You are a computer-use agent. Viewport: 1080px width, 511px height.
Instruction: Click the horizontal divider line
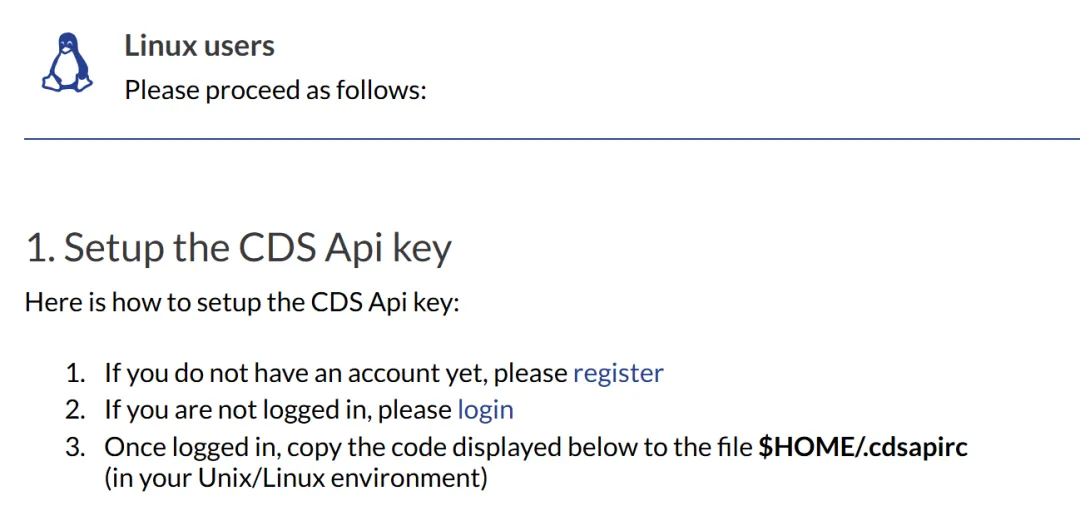[x=552, y=139]
